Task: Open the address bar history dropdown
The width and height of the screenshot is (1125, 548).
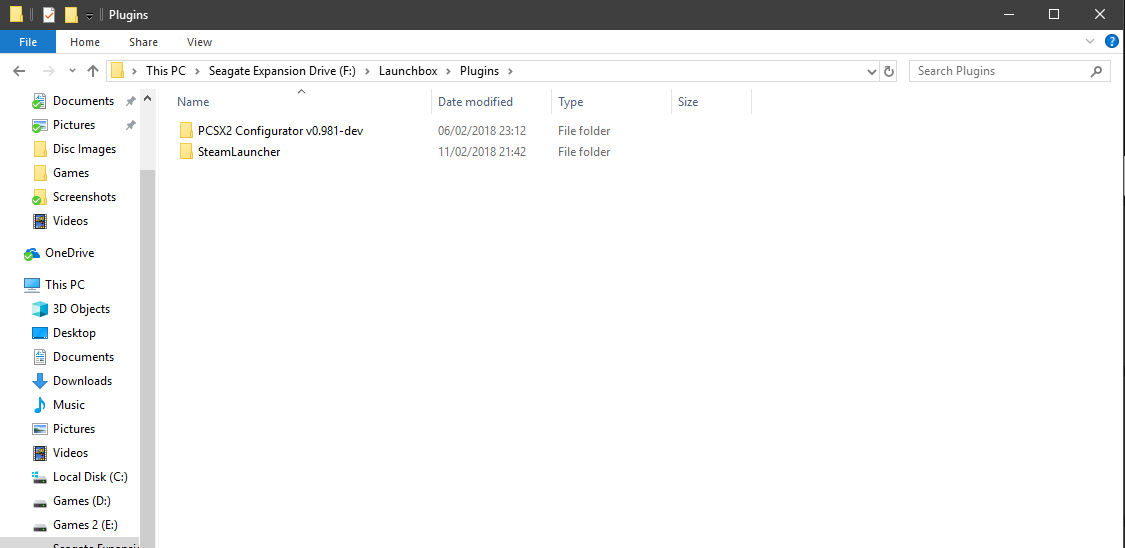Action: pos(872,72)
